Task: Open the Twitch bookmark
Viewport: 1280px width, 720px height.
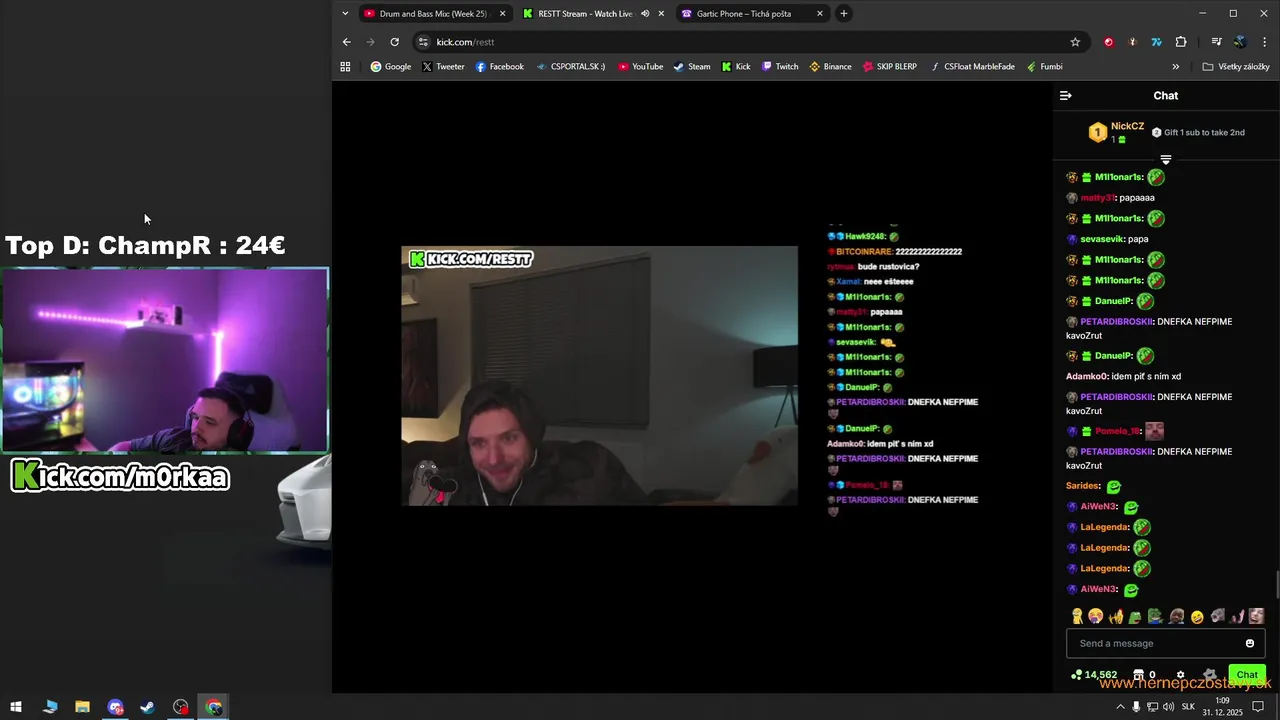Action: pyautogui.click(x=780, y=67)
